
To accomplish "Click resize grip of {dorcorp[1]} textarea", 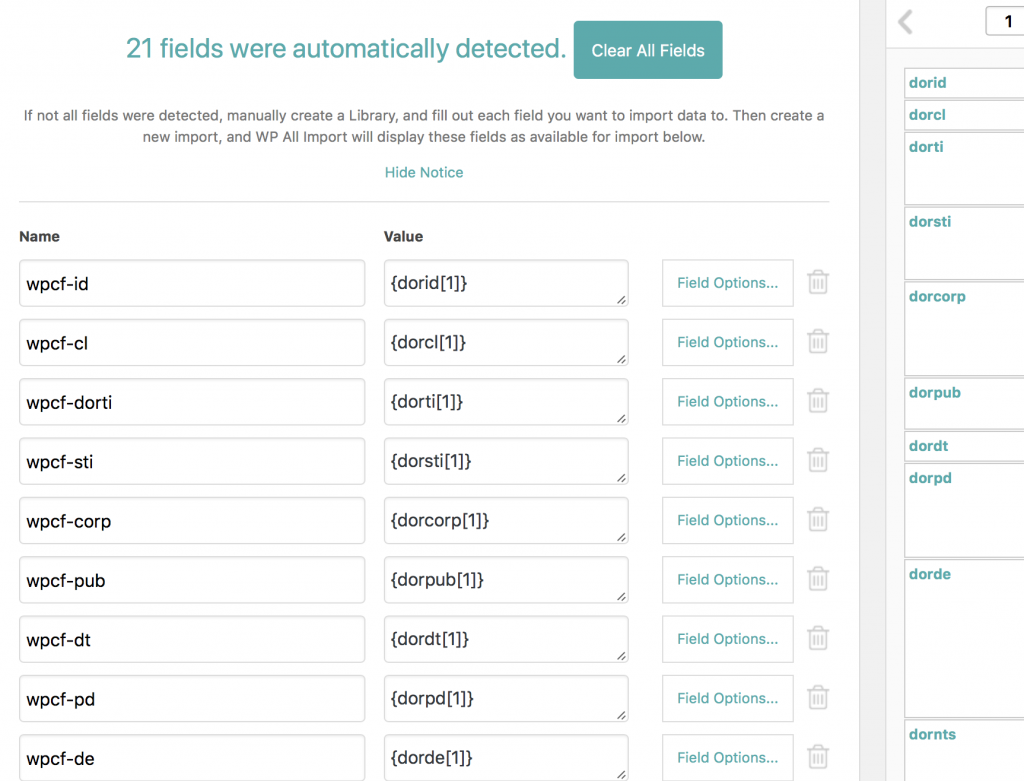I will [622, 537].
